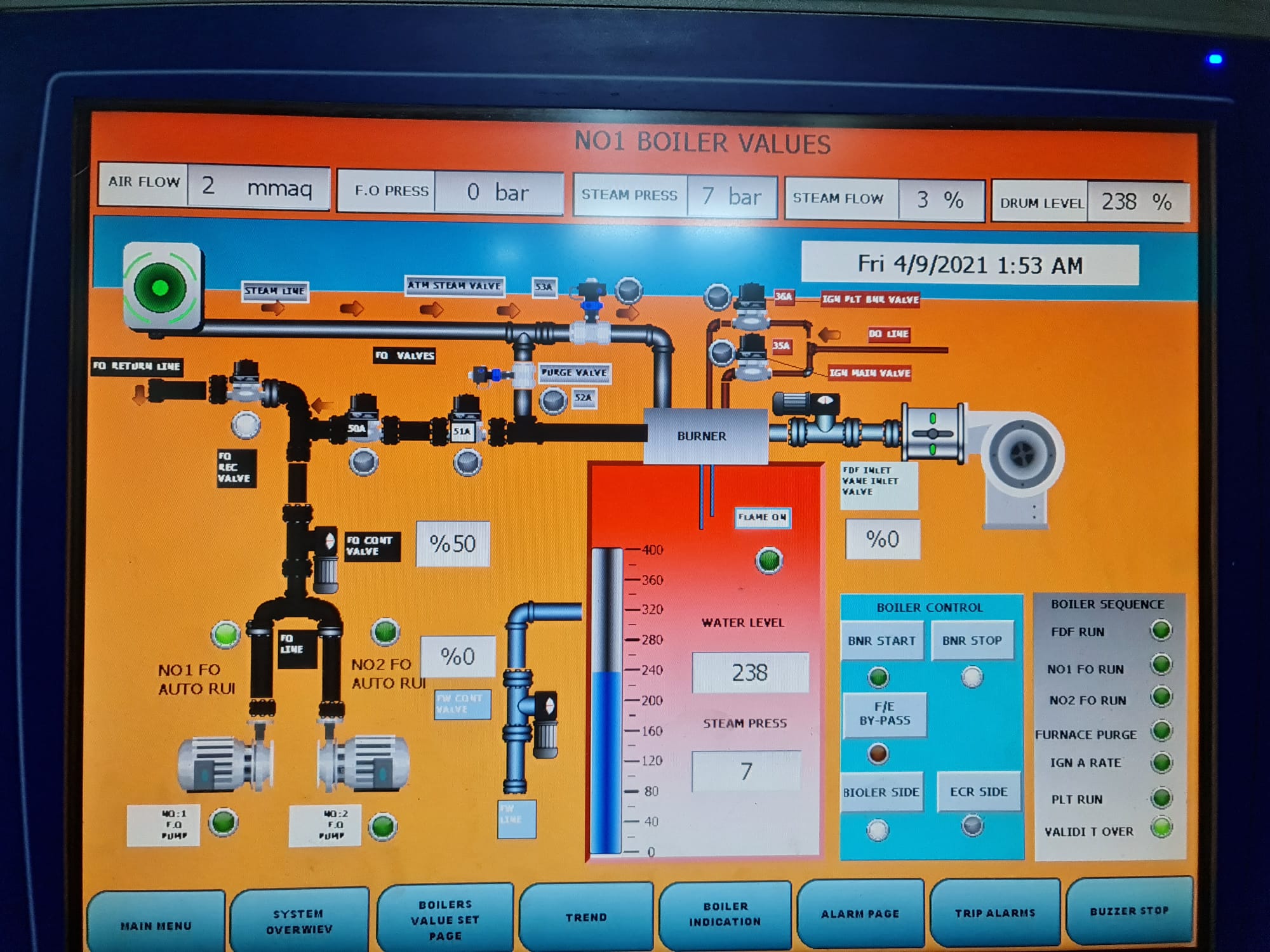Open the ALARM PAGE tab
Image resolution: width=1270 pixels, height=952 pixels.
coord(860,913)
